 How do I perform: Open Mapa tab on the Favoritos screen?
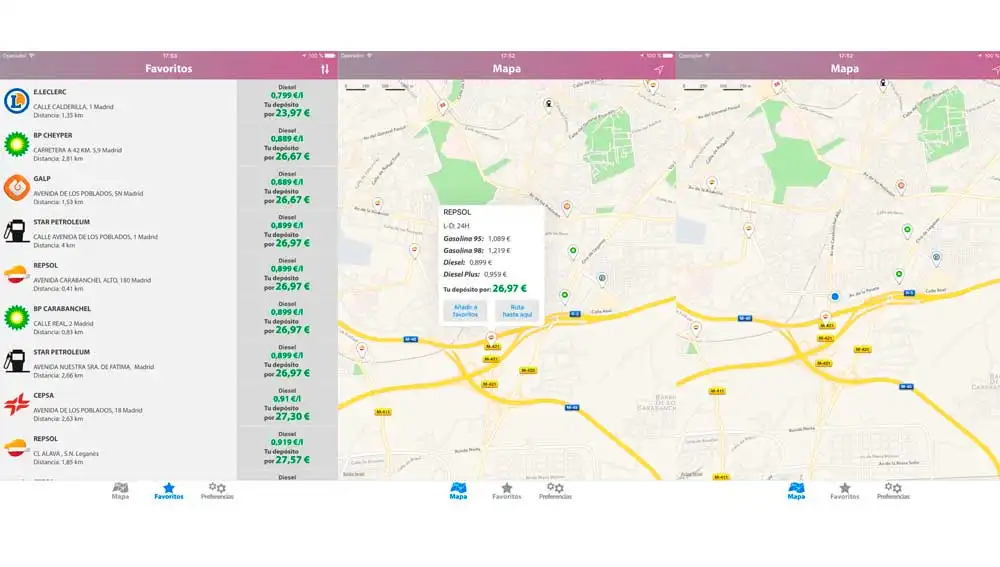click(120, 490)
